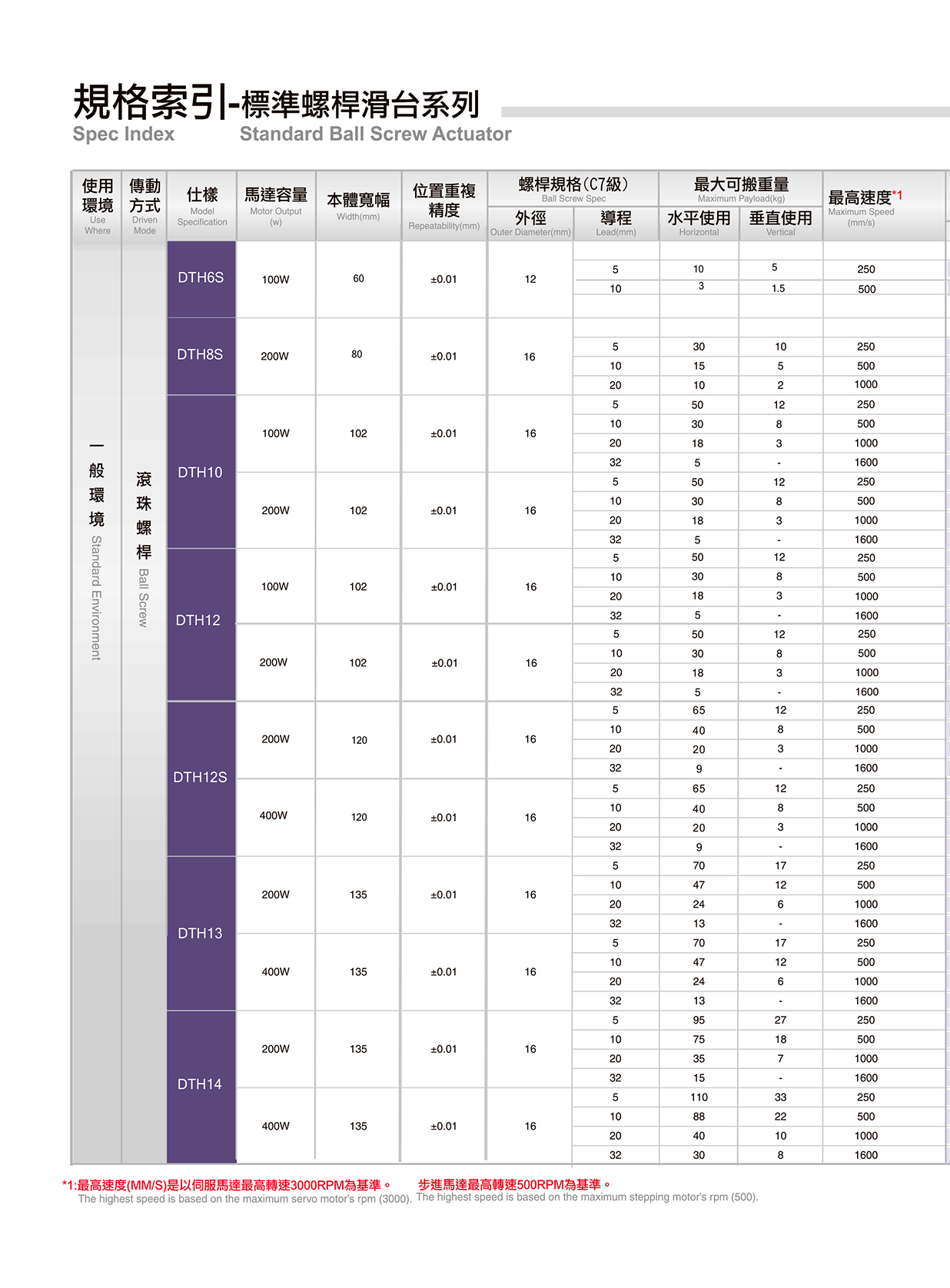The width and height of the screenshot is (950, 1288).
Task: Click the Outer Diameter(mm) subheader
Action: pos(530,224)
